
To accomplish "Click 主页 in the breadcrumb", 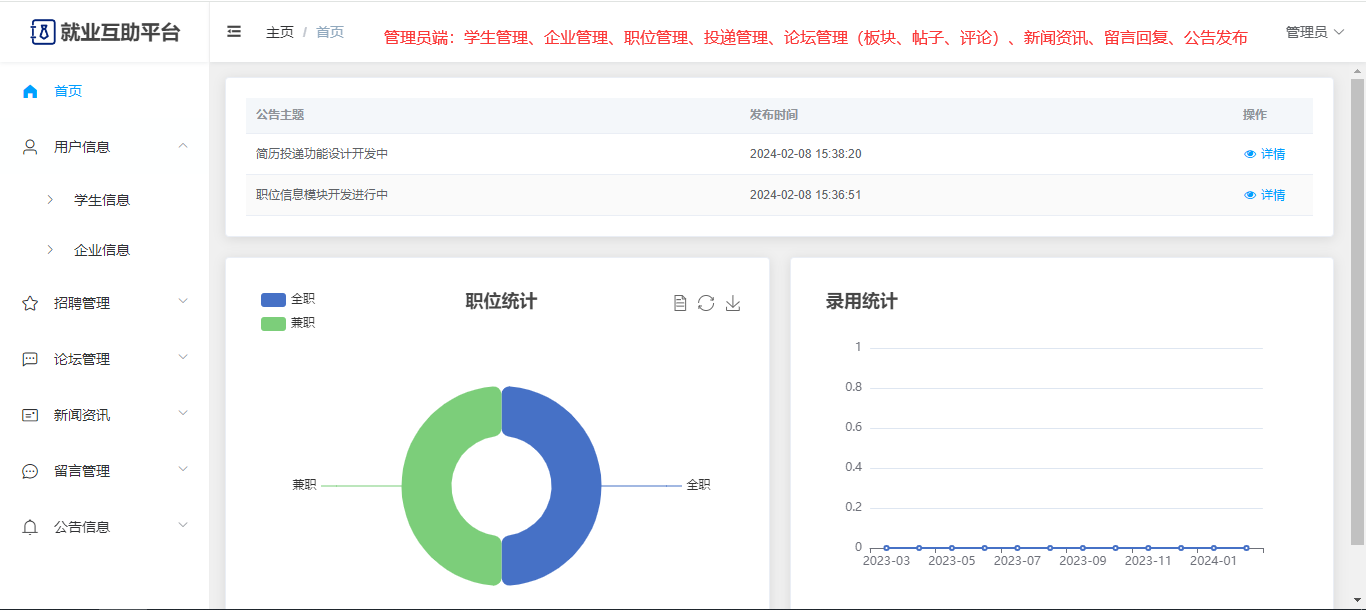I will [x=280, y=32].
